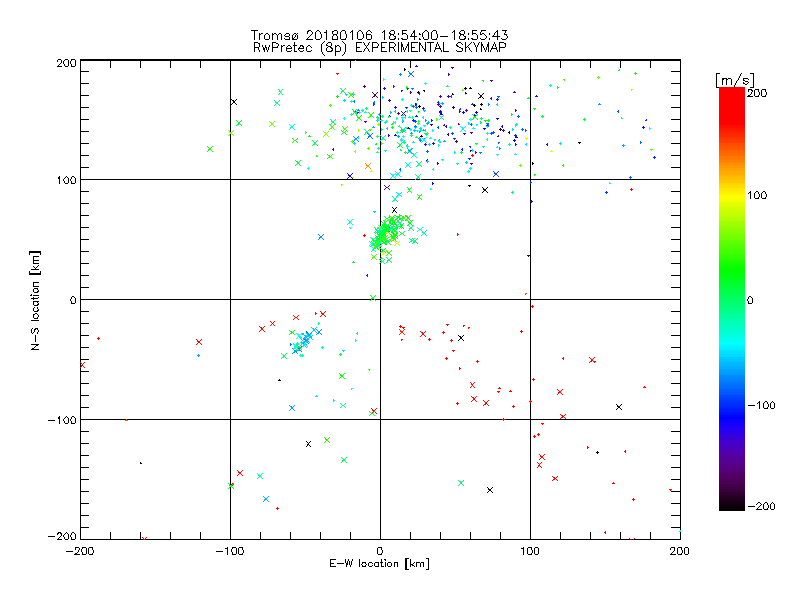Image resolution: width=800 pixels, height=600 pixels.
Task: Click the 'N-S location [km]' axis label
Action: [35, 300]
